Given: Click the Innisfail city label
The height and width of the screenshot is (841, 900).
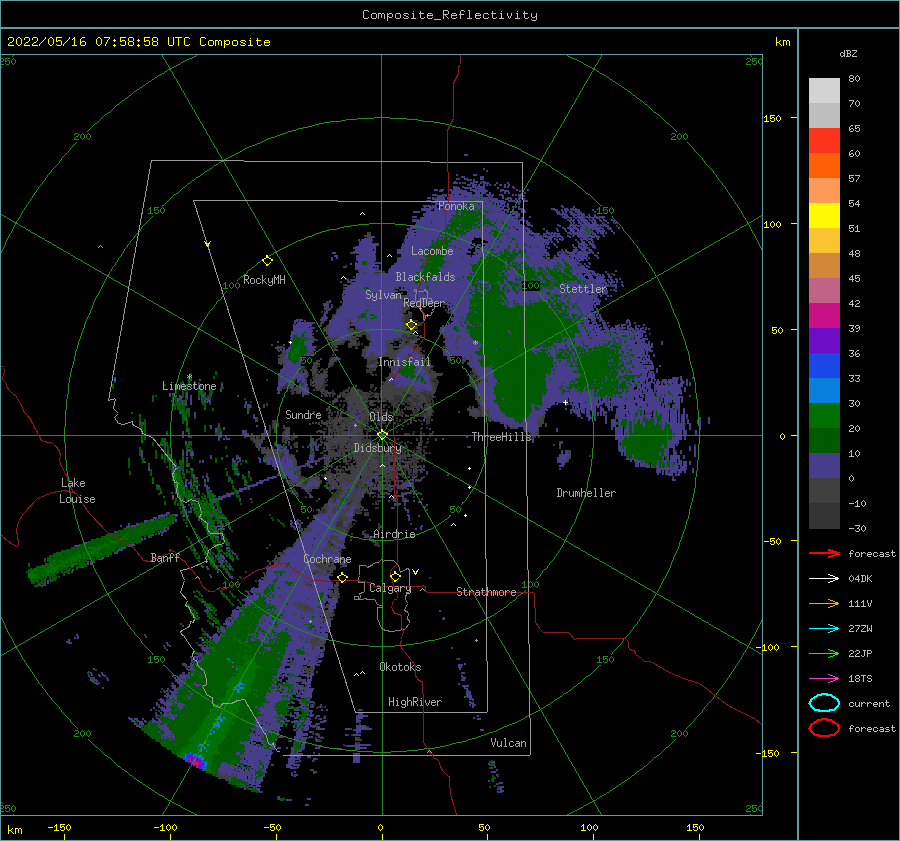Looking at the screenshot, I should click(404, 362).
